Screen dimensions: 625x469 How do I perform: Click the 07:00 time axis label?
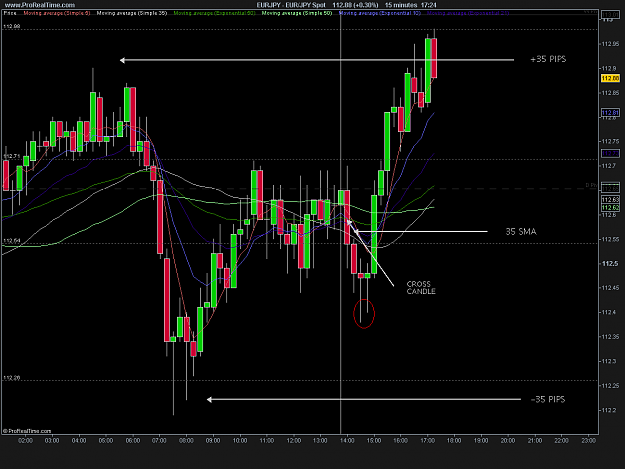click(x=159, y=440)
